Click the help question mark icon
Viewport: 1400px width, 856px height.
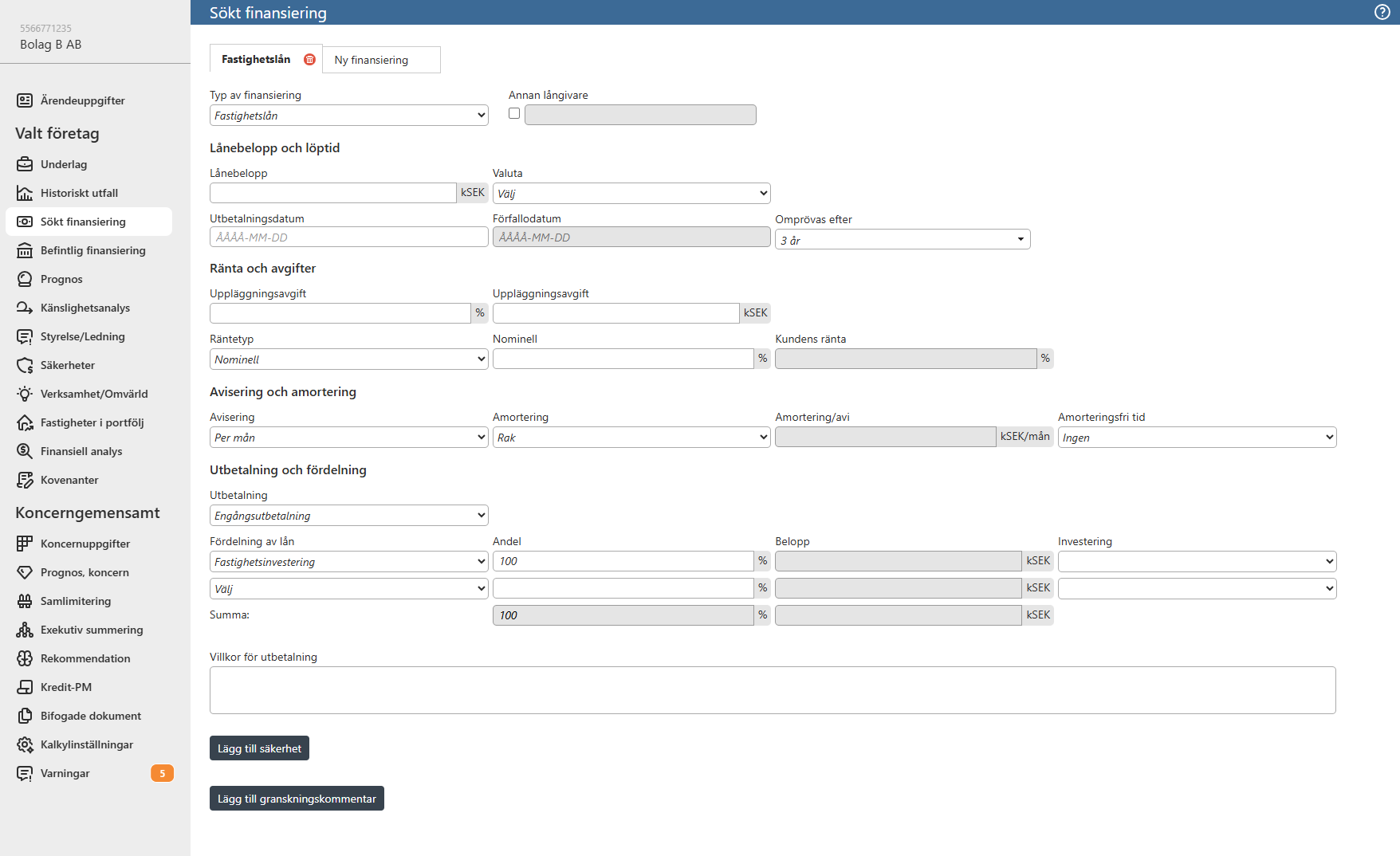click(1382, 12)
